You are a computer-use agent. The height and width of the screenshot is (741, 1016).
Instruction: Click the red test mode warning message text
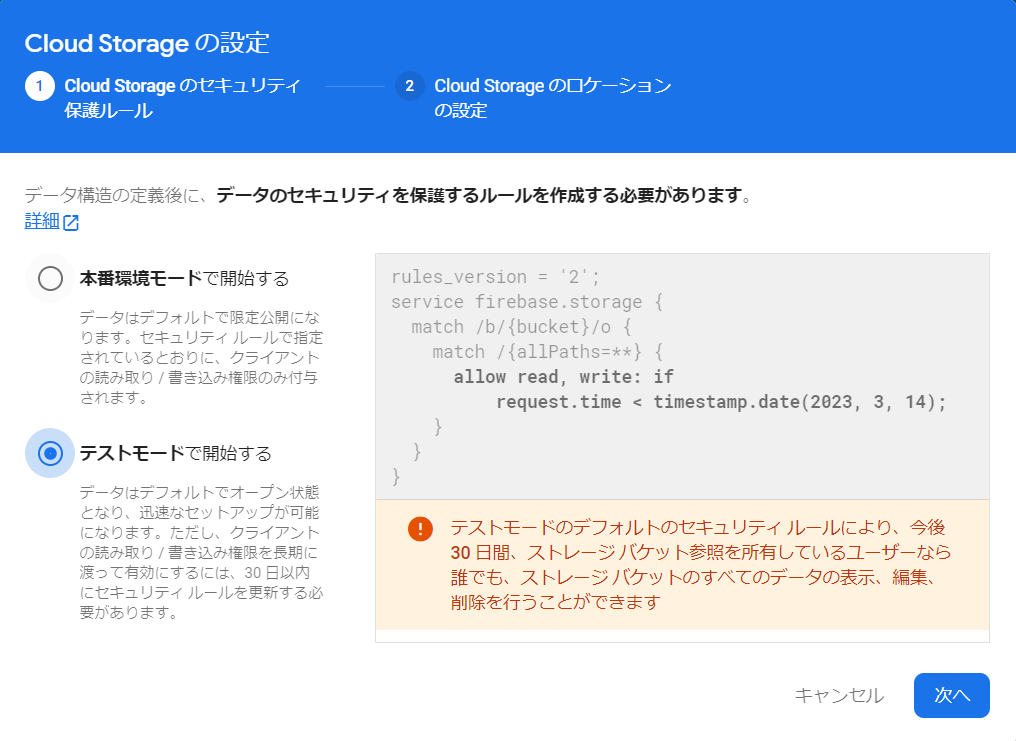coord(700,565)
